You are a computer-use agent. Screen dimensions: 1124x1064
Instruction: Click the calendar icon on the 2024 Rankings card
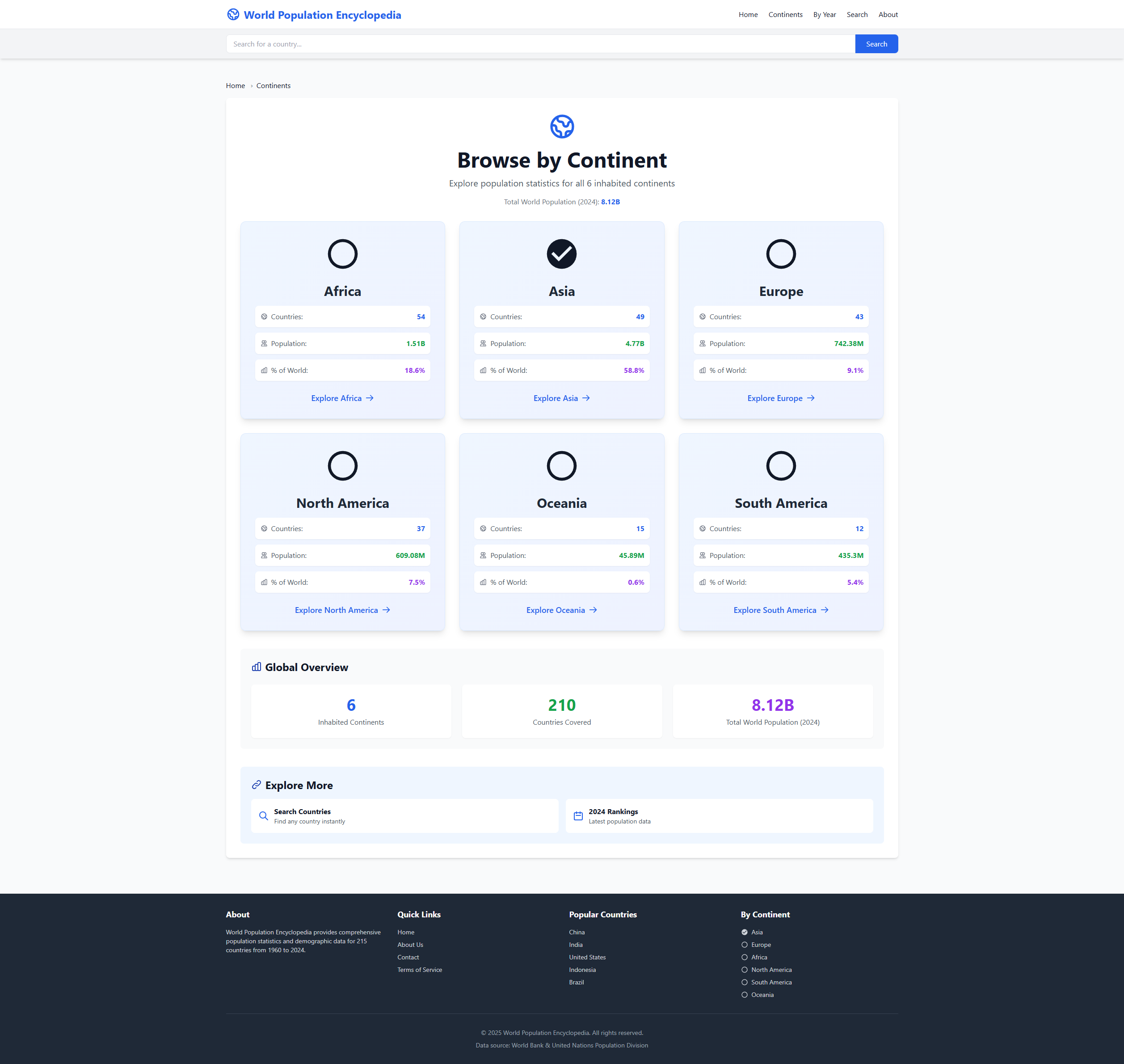[x=578, y=816]
